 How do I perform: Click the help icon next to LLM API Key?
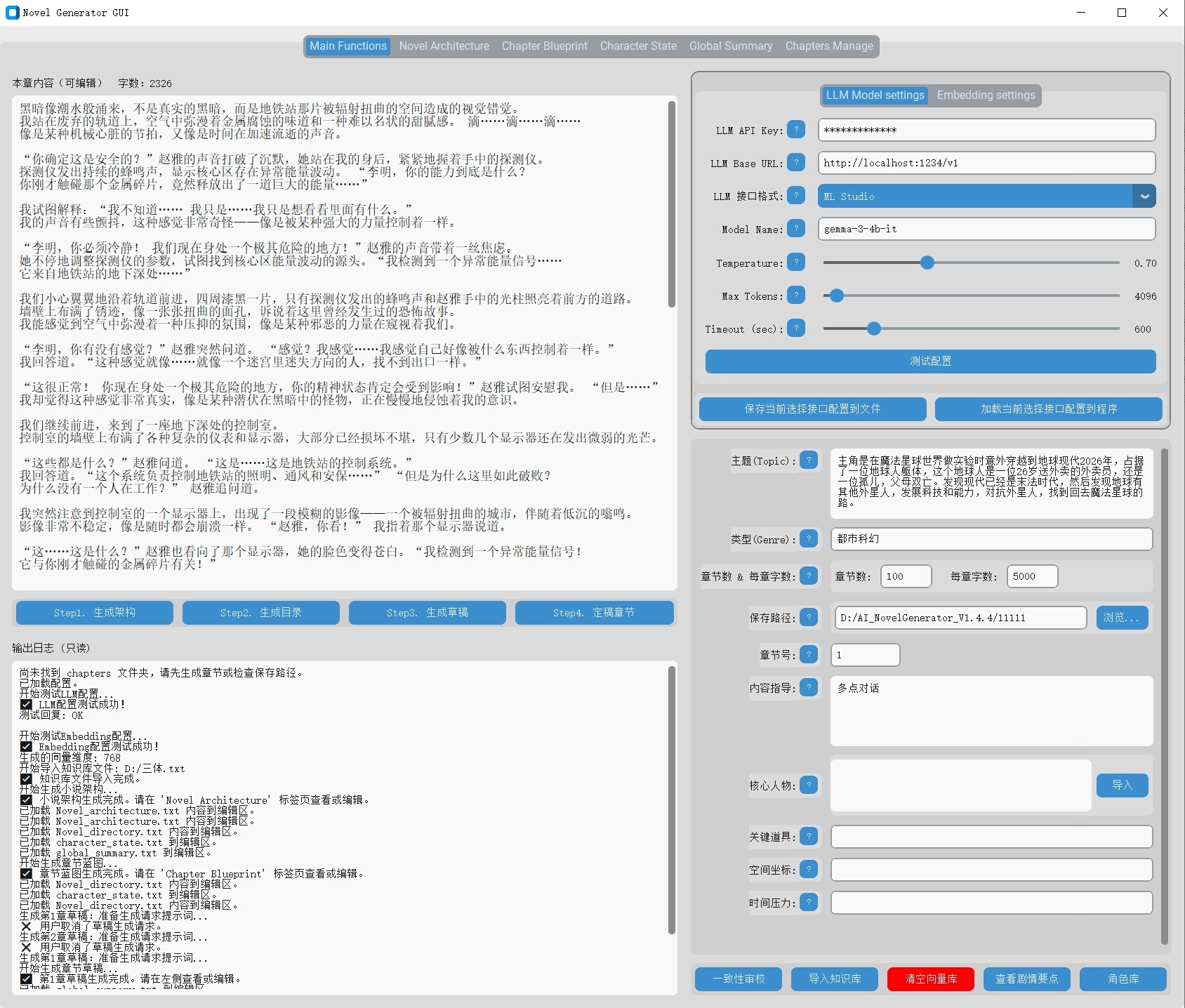point(796,130)
